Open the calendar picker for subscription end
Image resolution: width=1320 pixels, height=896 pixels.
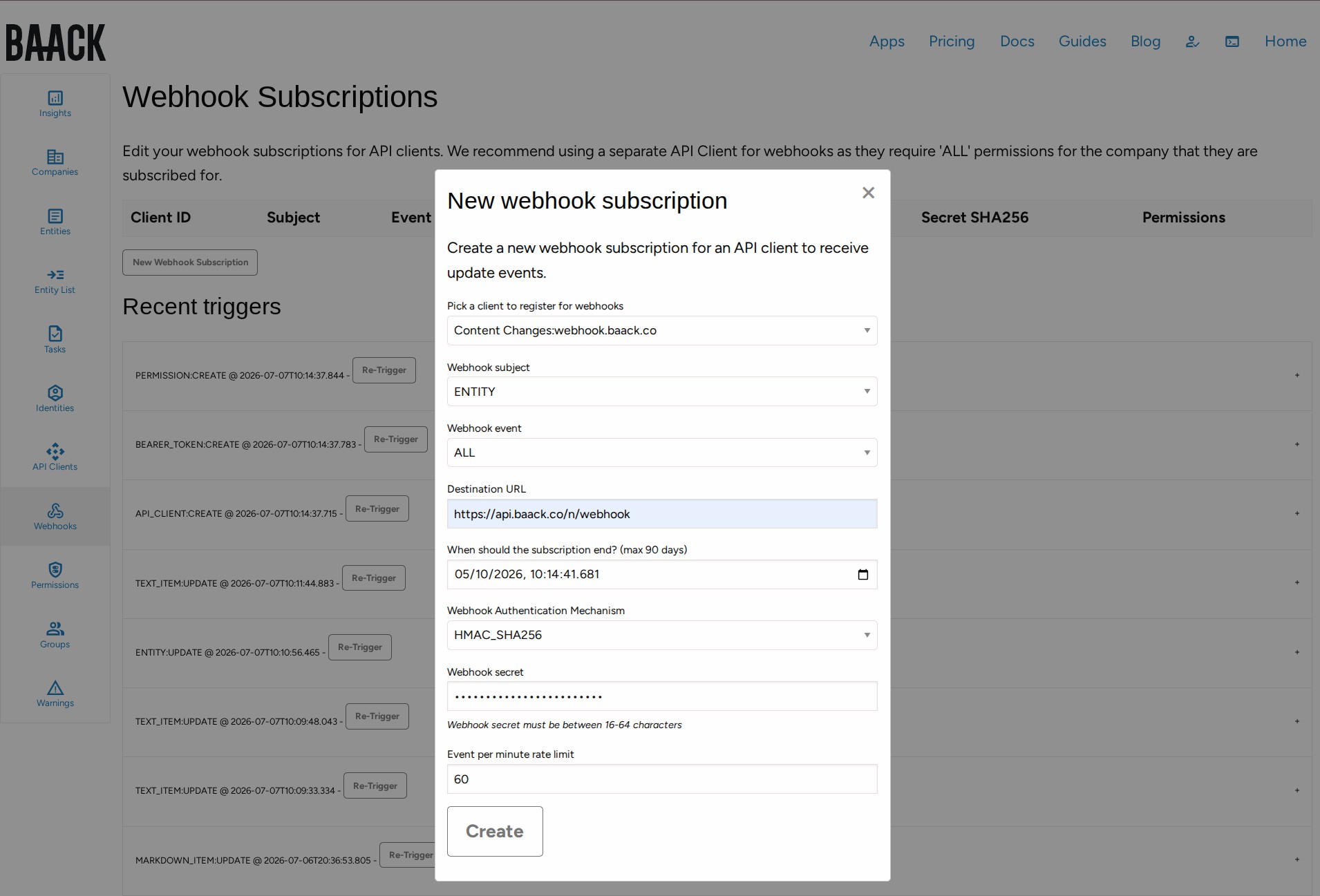pyautogui.click(x=863, y=575)
